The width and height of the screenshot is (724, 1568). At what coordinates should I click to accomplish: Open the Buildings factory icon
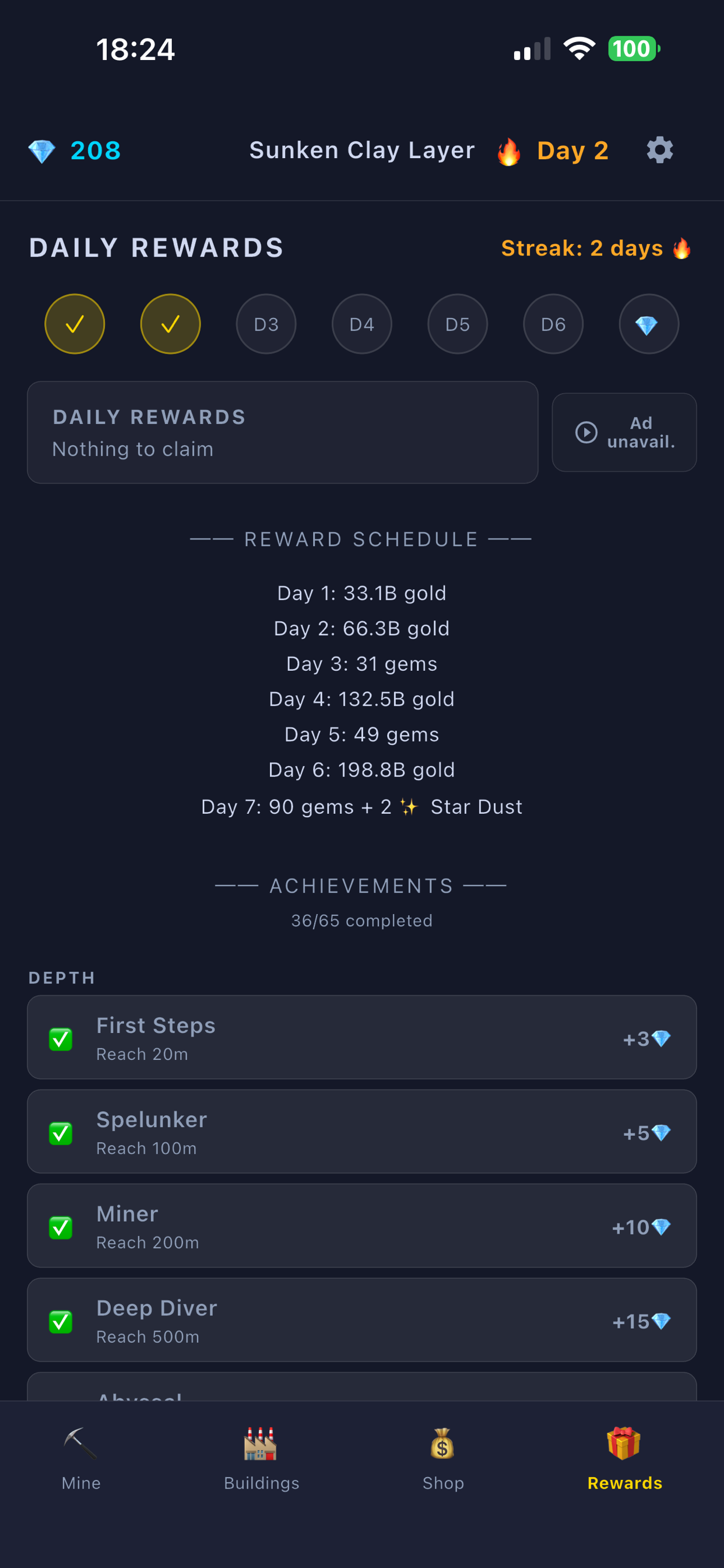coord(261,1443)
